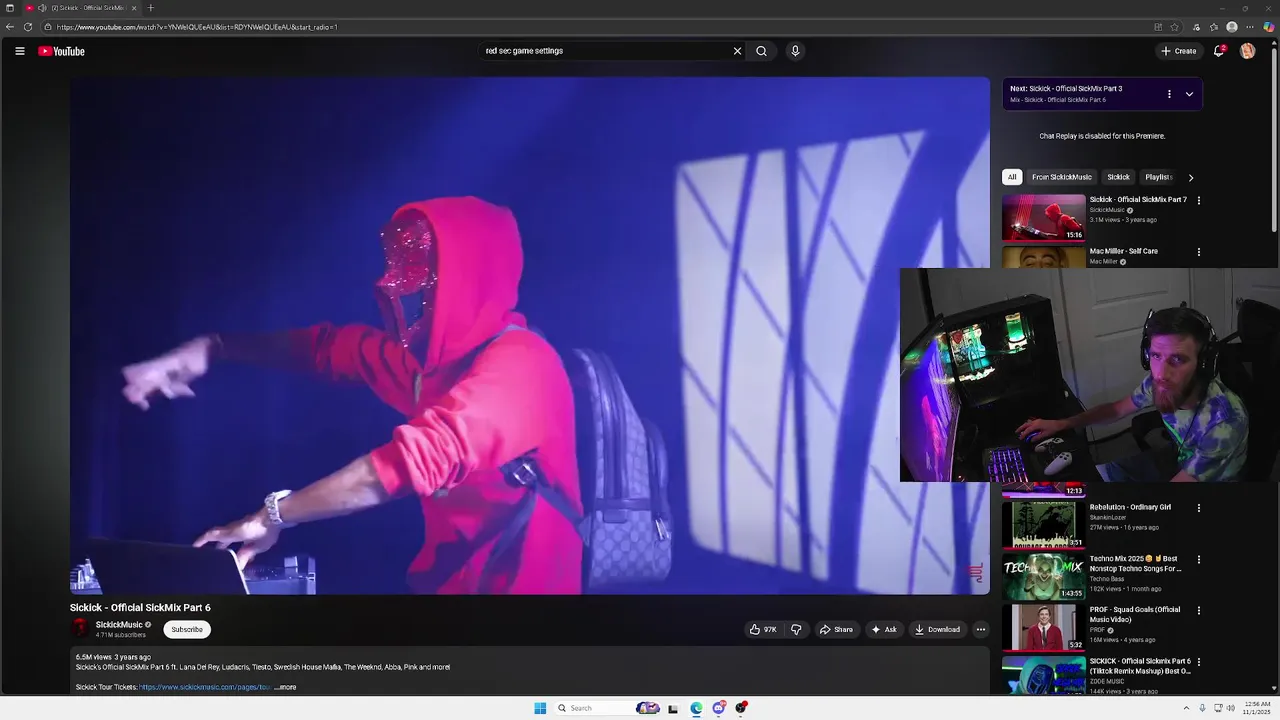
Task: Clear the search box with the X icon
Action: click(737, 51)
